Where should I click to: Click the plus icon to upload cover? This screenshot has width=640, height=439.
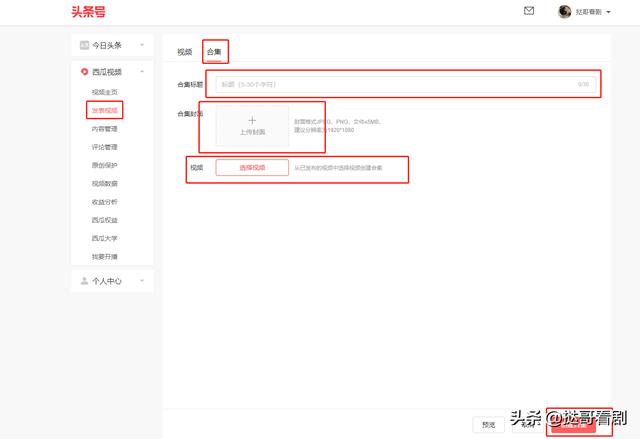252,121
